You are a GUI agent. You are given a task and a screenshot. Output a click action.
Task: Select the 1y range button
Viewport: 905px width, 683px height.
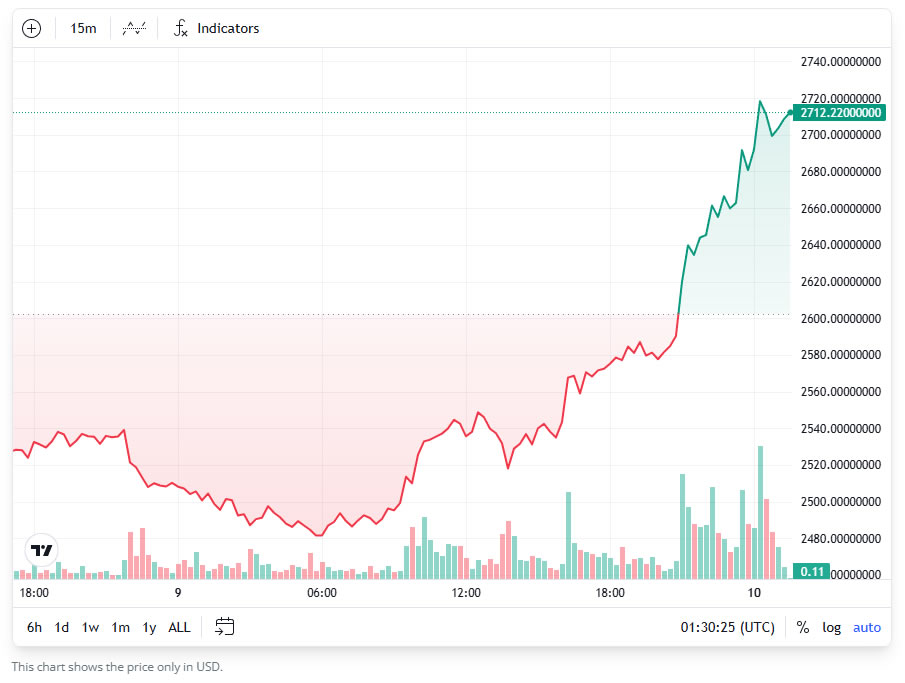[148, 627]
